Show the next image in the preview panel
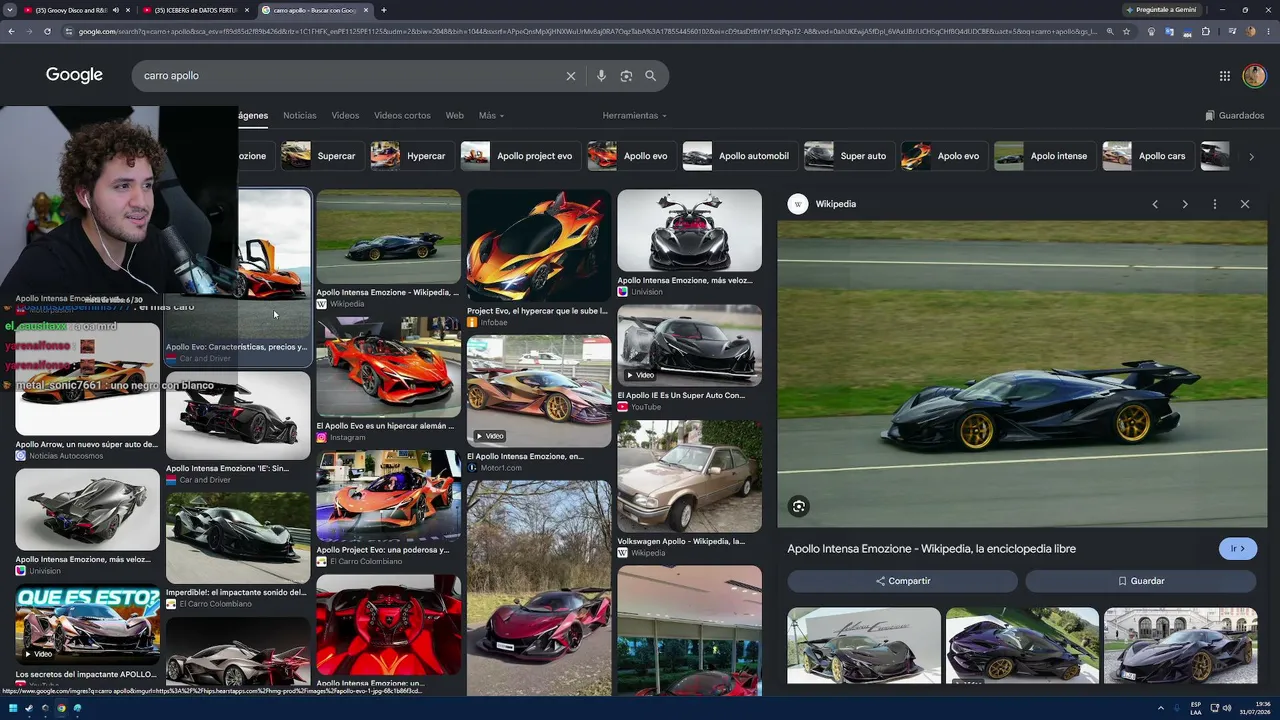 (1185, 204)
